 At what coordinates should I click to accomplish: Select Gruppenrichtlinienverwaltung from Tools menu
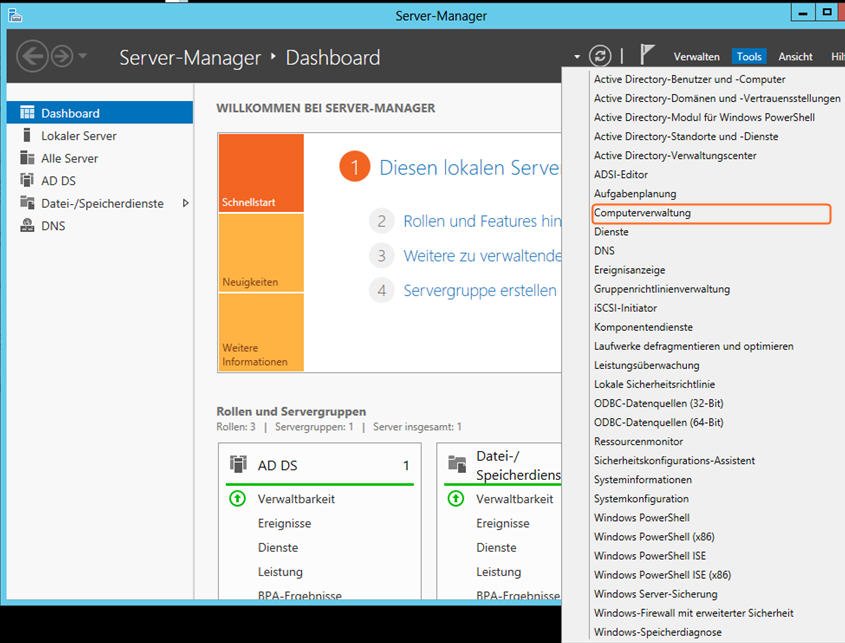pos(661,289)
